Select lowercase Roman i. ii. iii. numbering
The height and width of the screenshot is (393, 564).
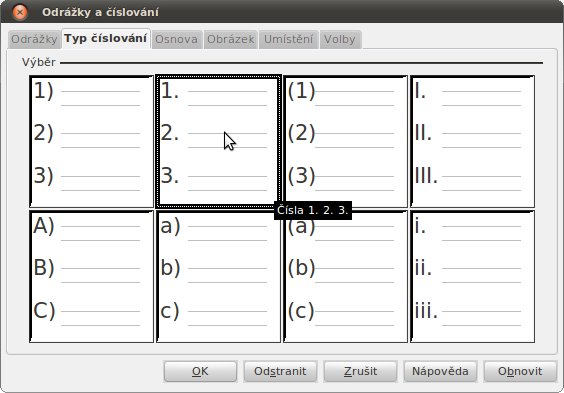[472, 277]
